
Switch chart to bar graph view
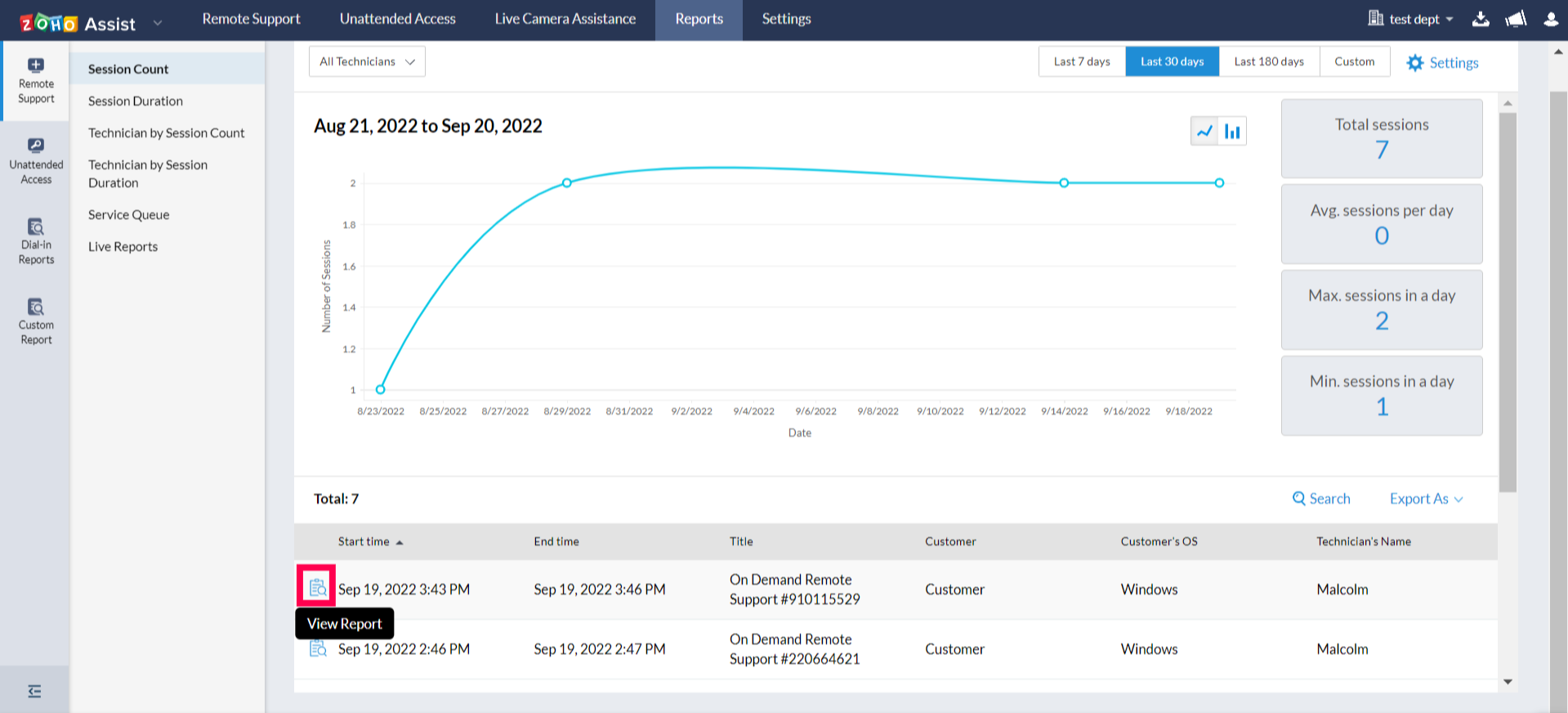tap(1232, 131)
